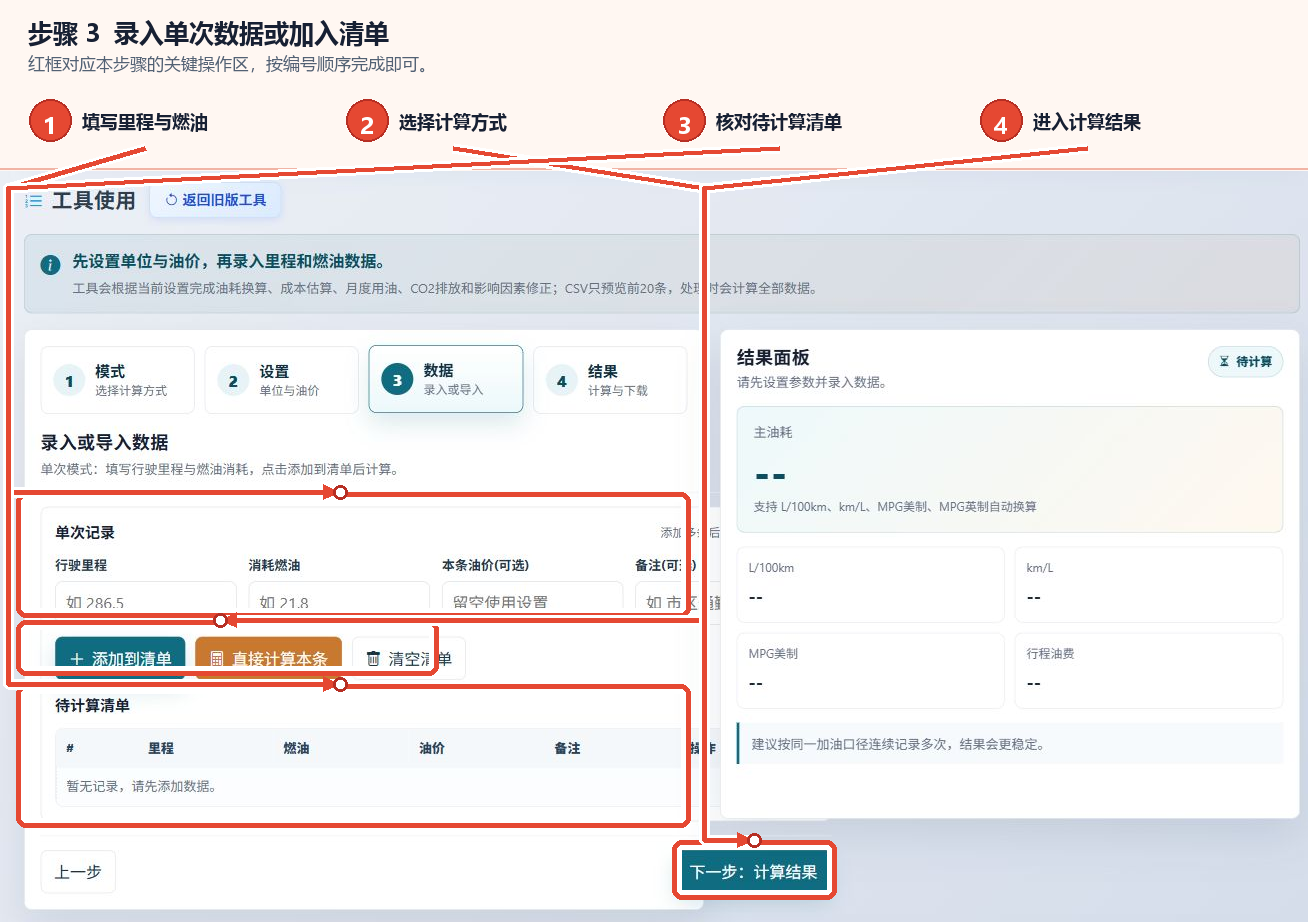Click the 添加到清单 button
Image resolution: width=1308 pixels, height=922 pixels.
[120, 658]
